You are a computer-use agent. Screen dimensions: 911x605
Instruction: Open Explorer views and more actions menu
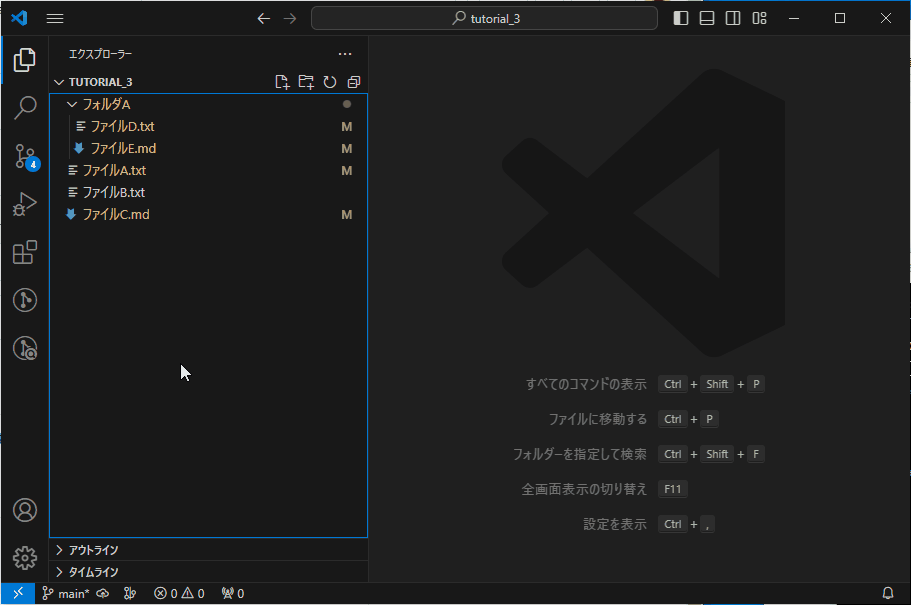[x=345, y=54]
